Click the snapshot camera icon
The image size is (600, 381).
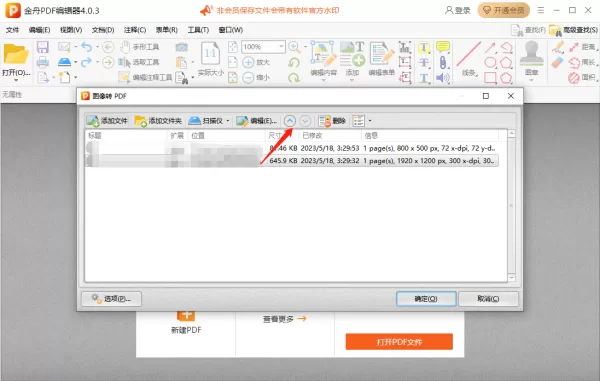[181, 47]
